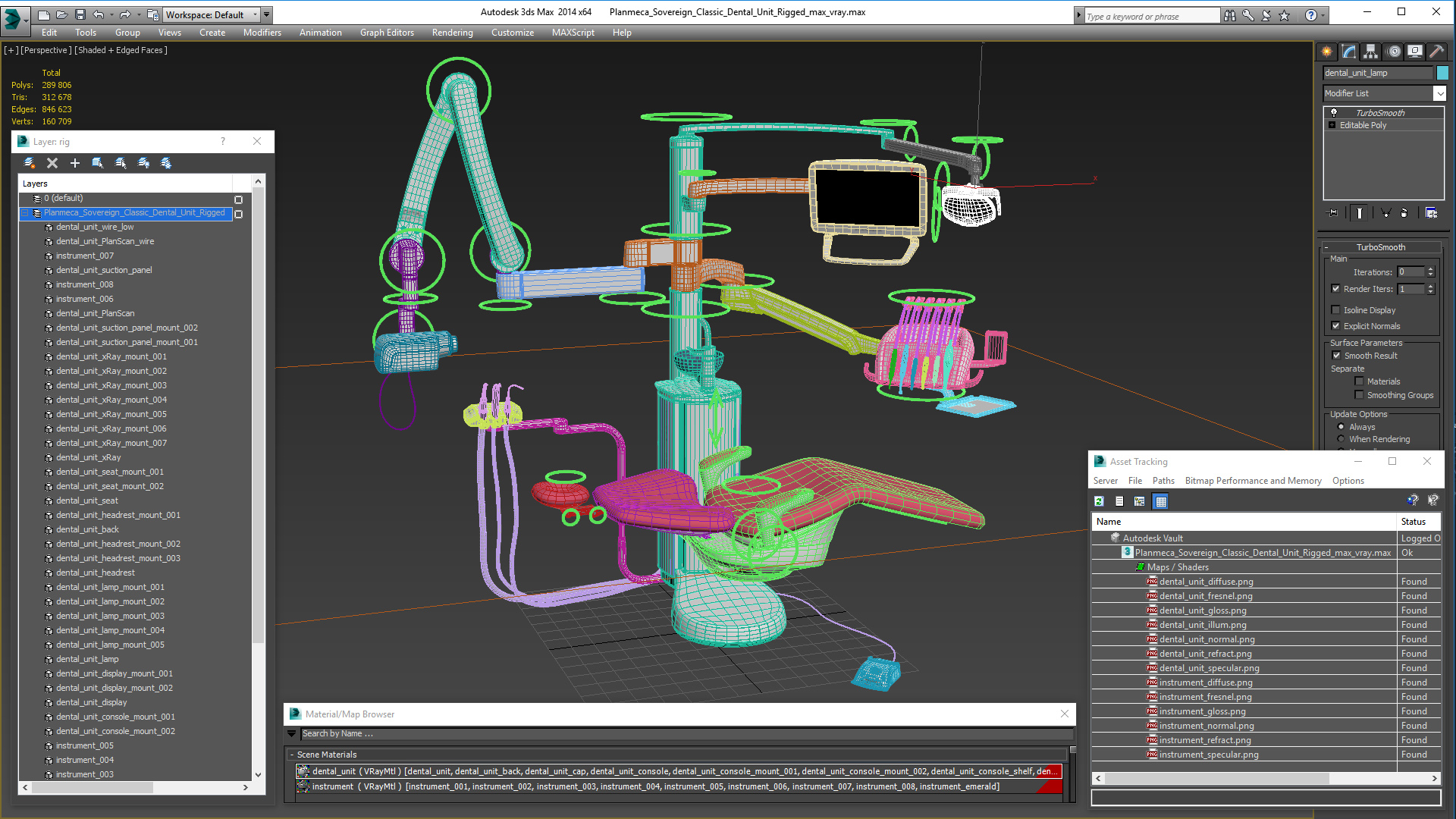Expand the Editable Poly stack entry
This screenshot has width=1456, height=819.
[x=1332, y=125]
